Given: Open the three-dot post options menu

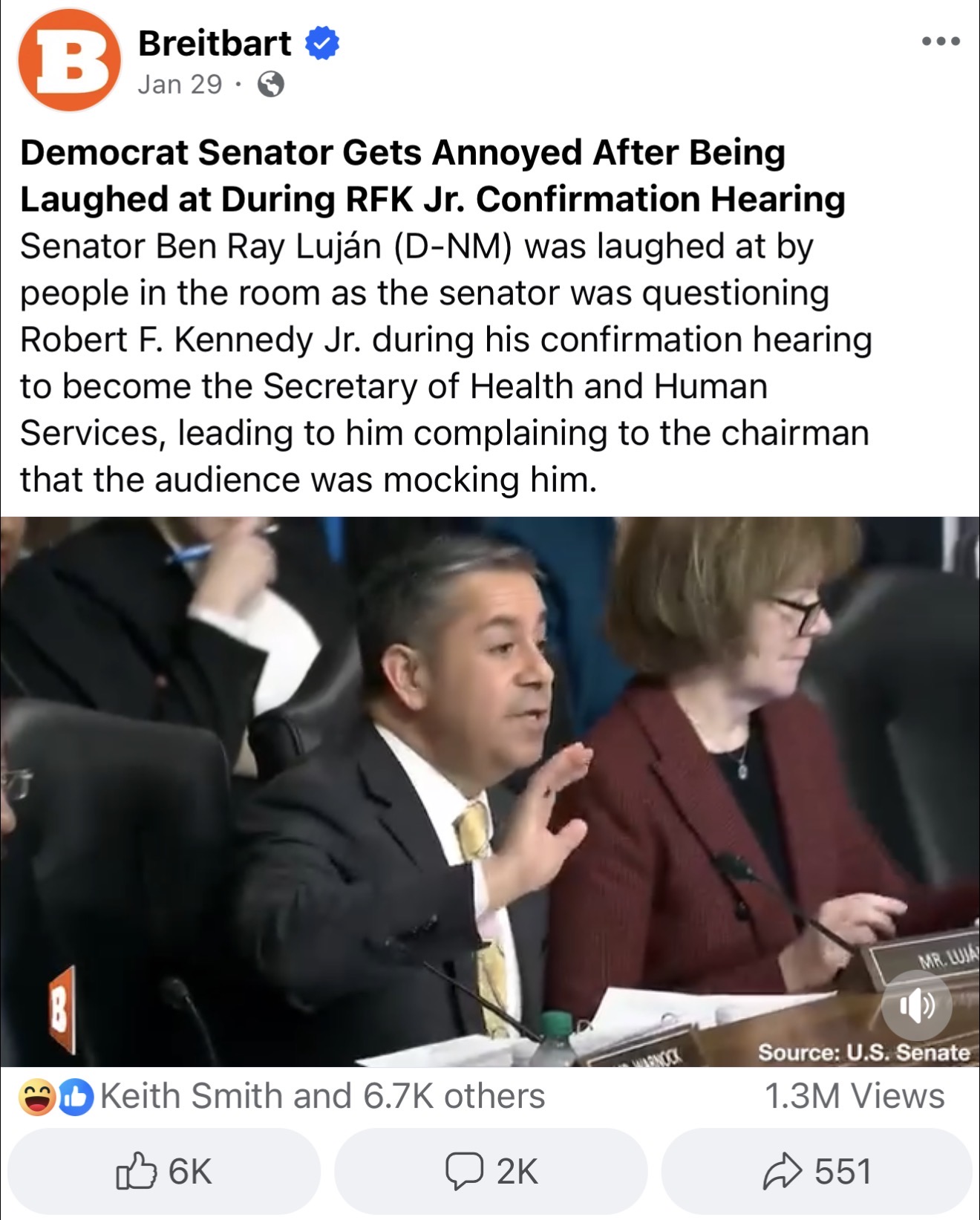Looking at the screenshot, I should (x=941, y=42).
